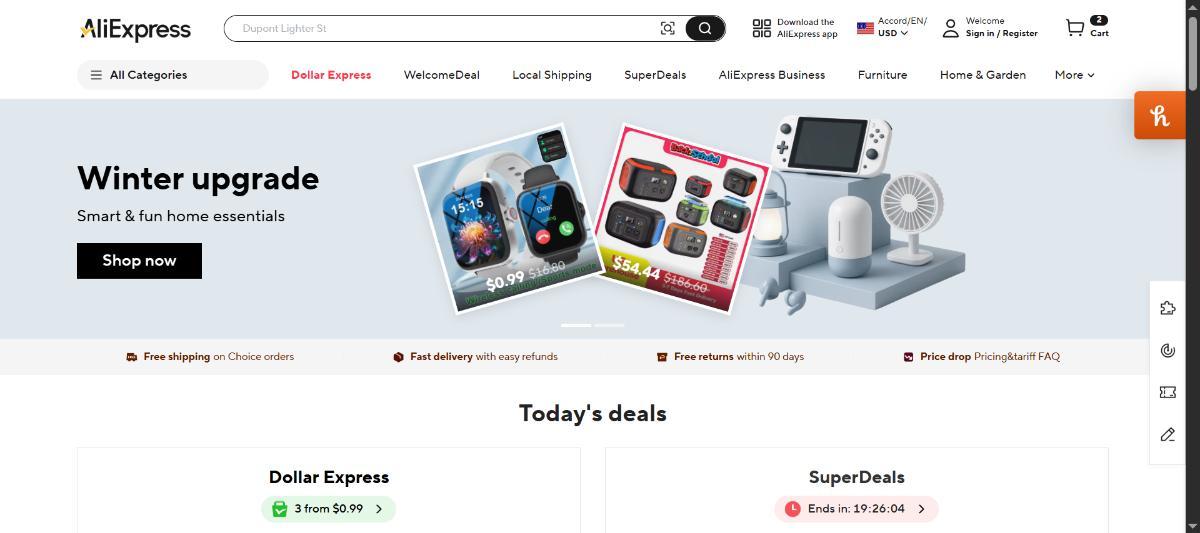Open the SuperDeals Ends in countdown chevron
The image size is (1200, 533).
921,509
